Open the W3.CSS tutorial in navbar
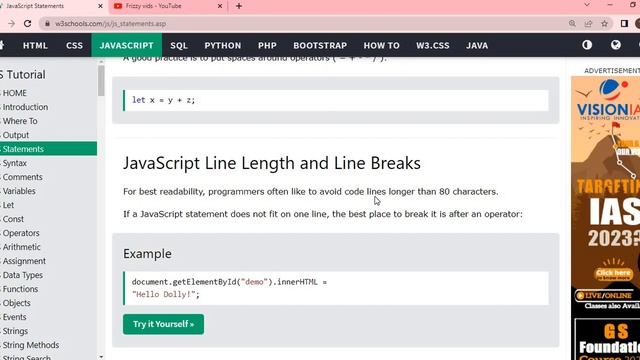This screenshot has height=360, width=640. (433, 45)
